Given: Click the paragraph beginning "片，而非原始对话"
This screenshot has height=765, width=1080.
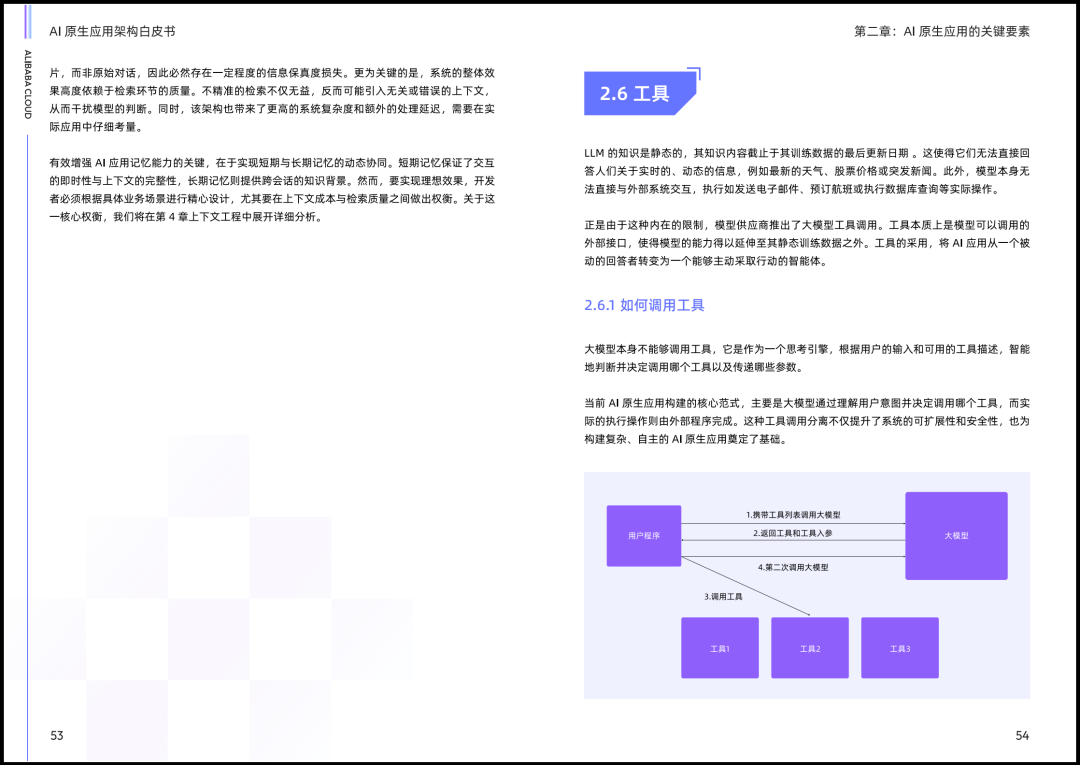Looking at the screenshot, I should [272, 100].
